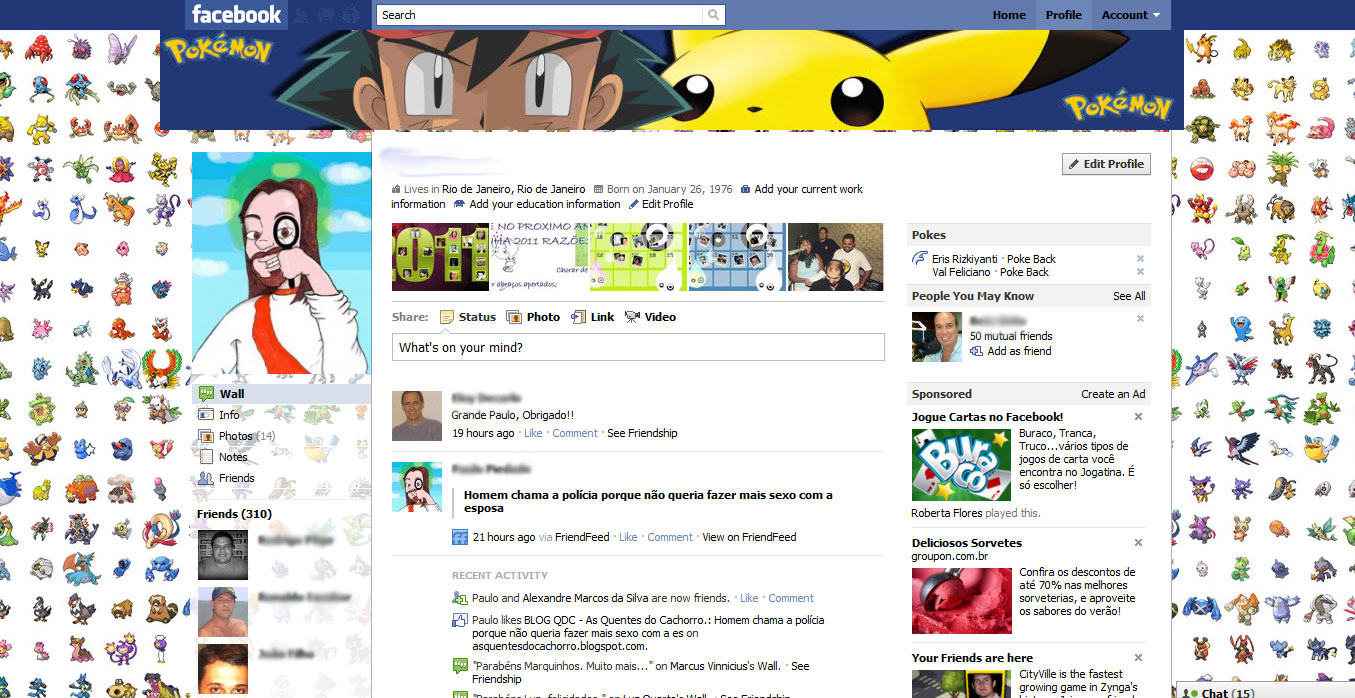Like the Alexandre Marcos friendship activity
The image size is (1355, 698).
pos(749,598)
